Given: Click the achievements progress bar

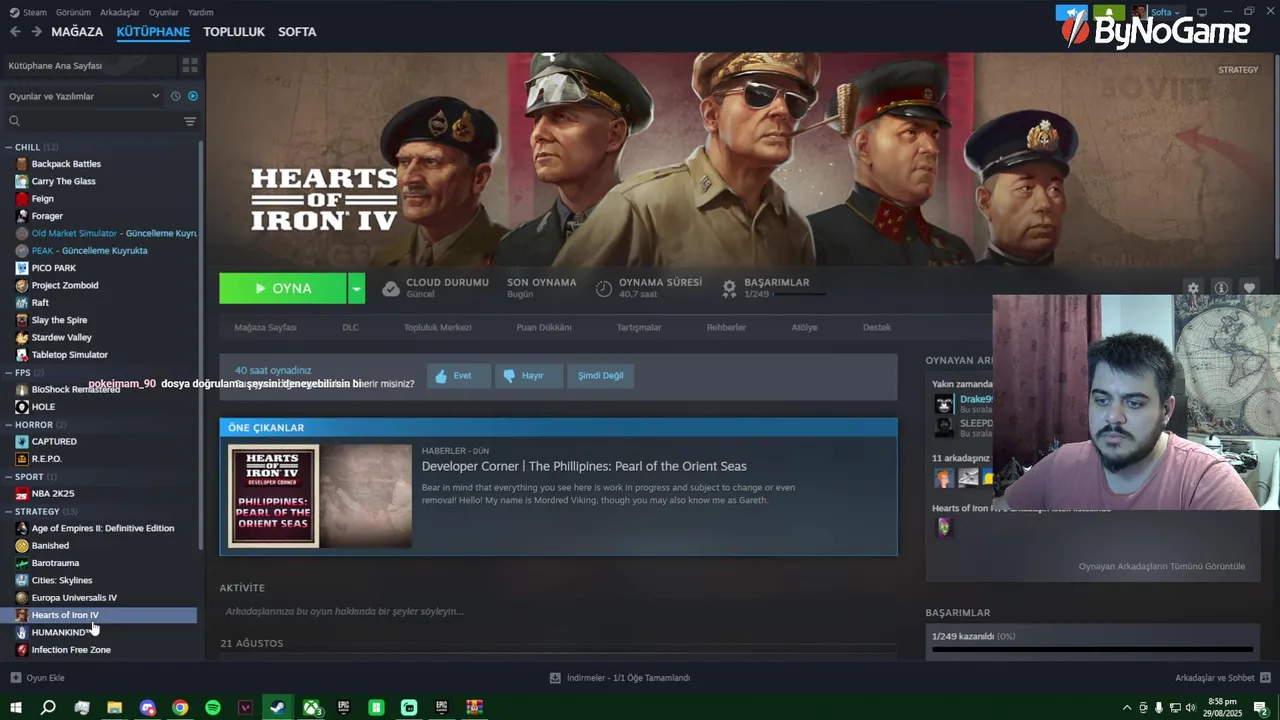Looking at the screenshot, I should (1092, 649).
